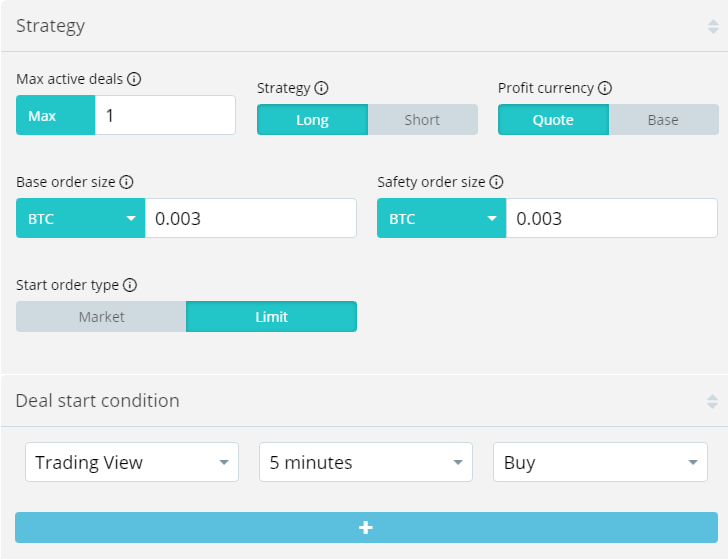Open safety order size BTC currency dropdown
Screen dimensions: 728x559
(441, 219)
